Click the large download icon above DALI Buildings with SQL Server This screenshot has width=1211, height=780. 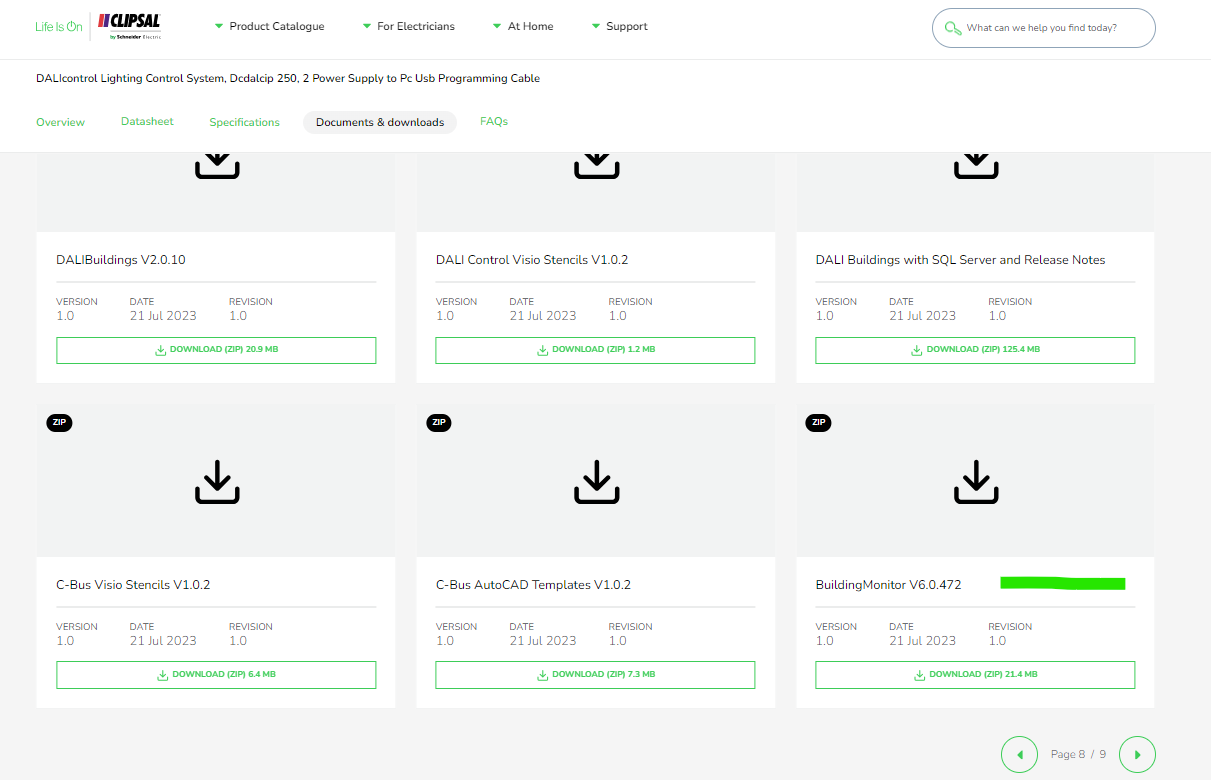pyautogui.click(x=976, y=165)
